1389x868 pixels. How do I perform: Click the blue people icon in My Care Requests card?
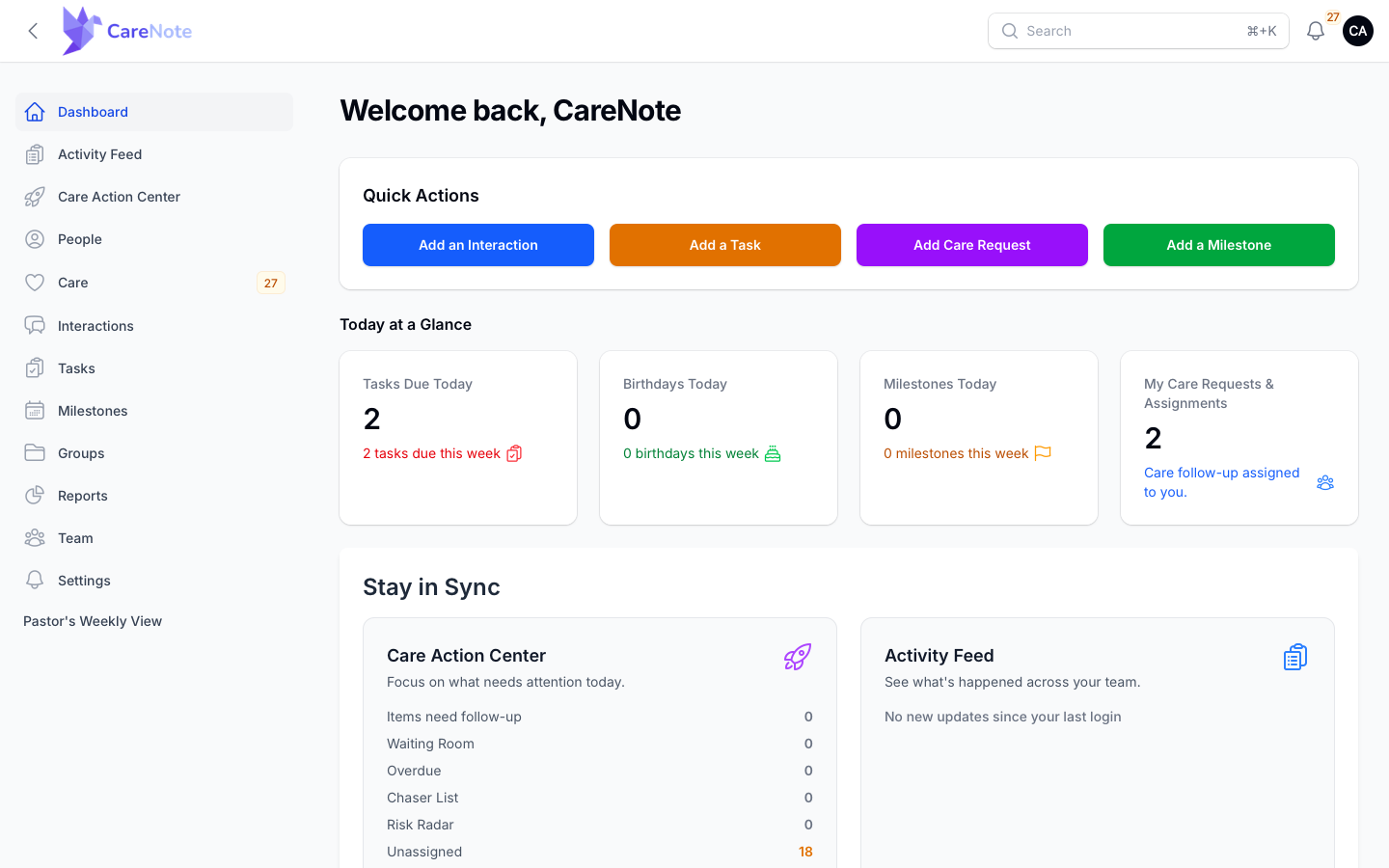1325,482
